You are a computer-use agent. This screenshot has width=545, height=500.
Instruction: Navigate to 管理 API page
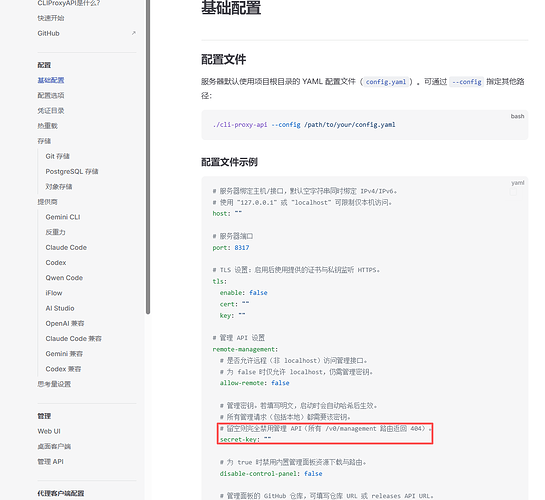click(50, 462)
